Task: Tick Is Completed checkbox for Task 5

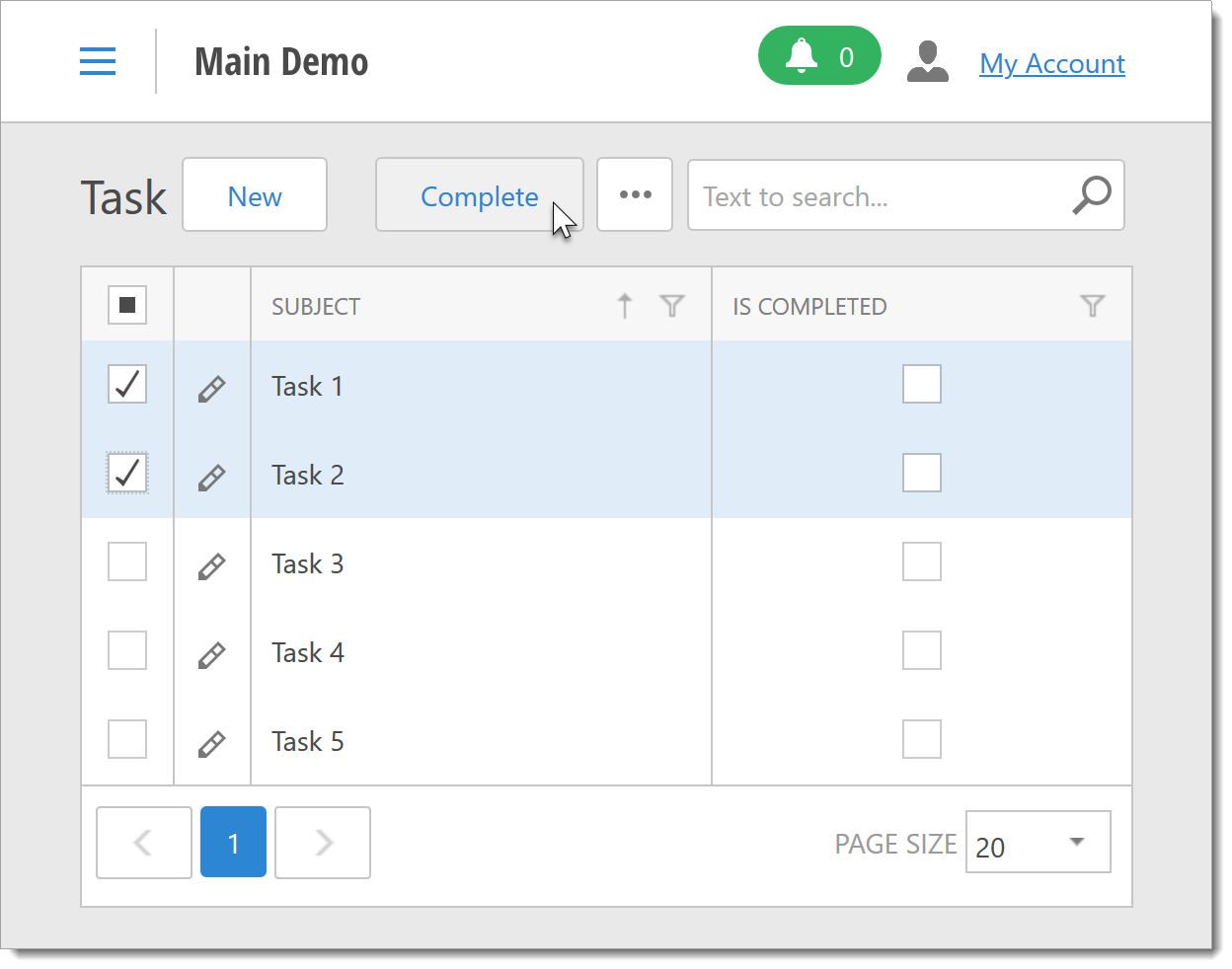Action: 921,739
